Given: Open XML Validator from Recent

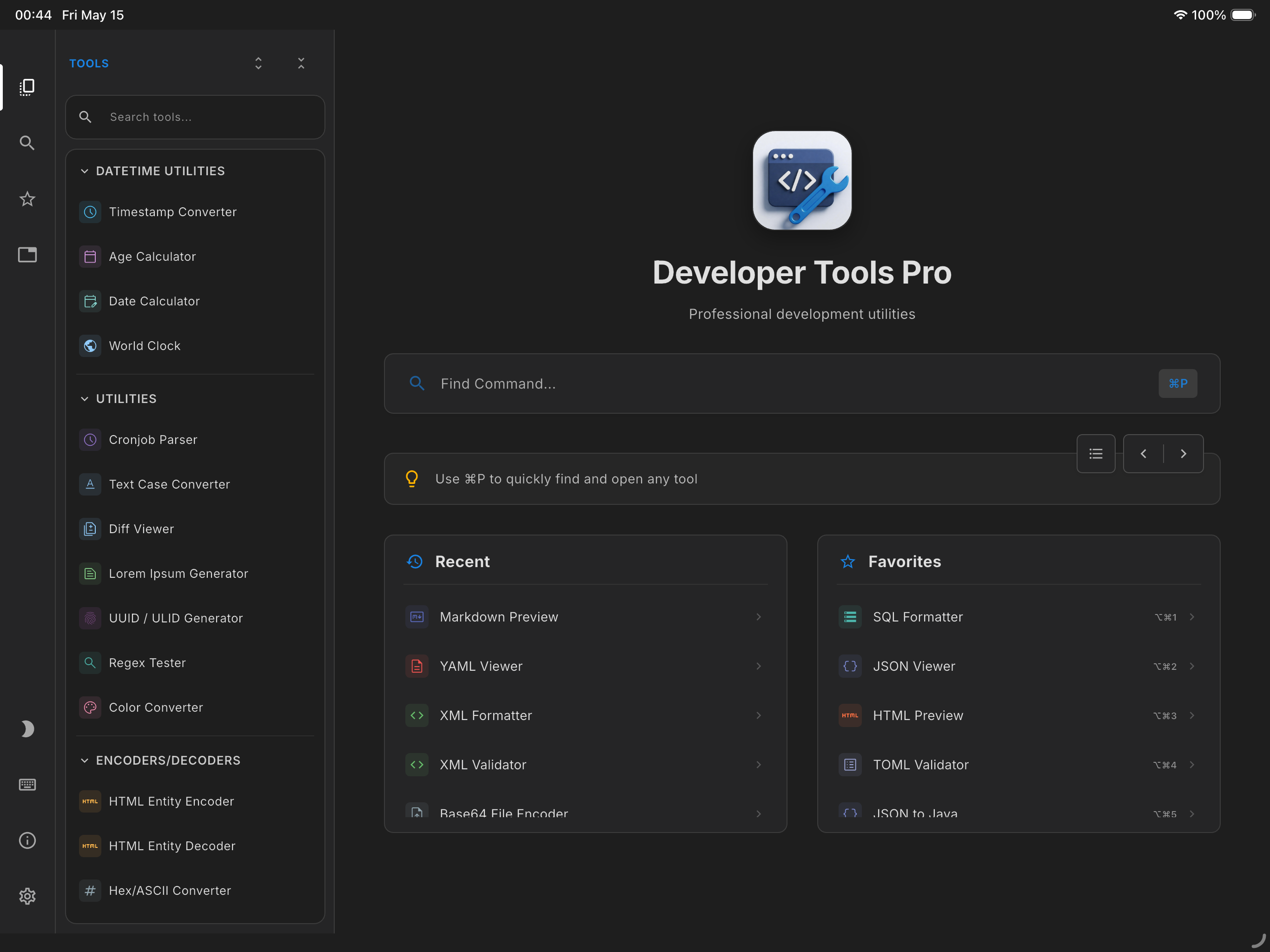Looking at the screenshot, I should (x=585, y=765).
